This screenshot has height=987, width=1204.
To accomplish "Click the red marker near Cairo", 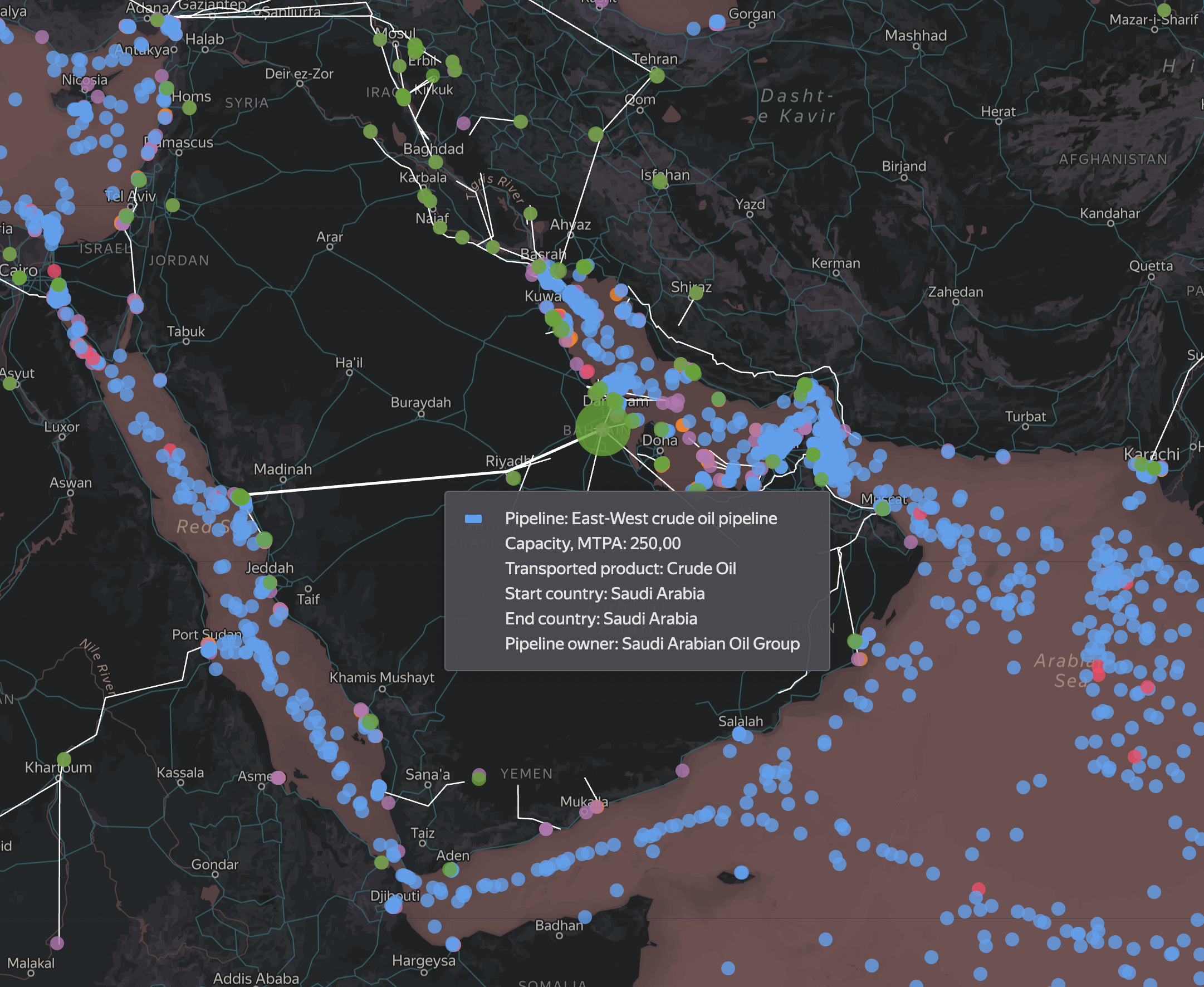I will click(54, 270).
